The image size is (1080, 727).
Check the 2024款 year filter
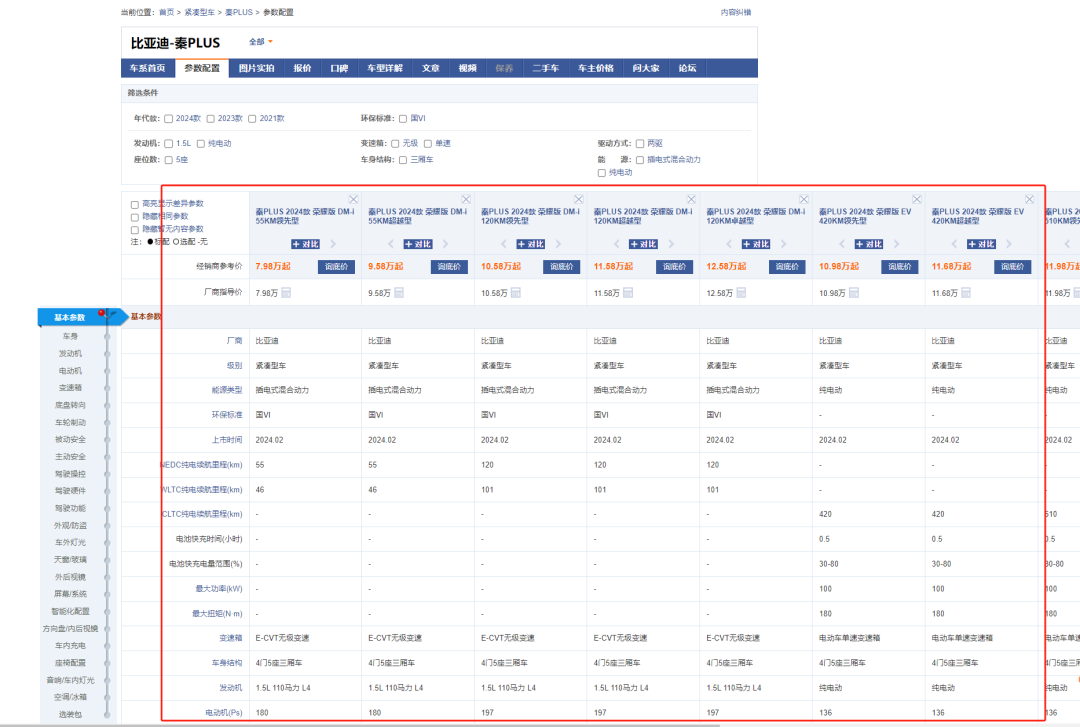168,119
